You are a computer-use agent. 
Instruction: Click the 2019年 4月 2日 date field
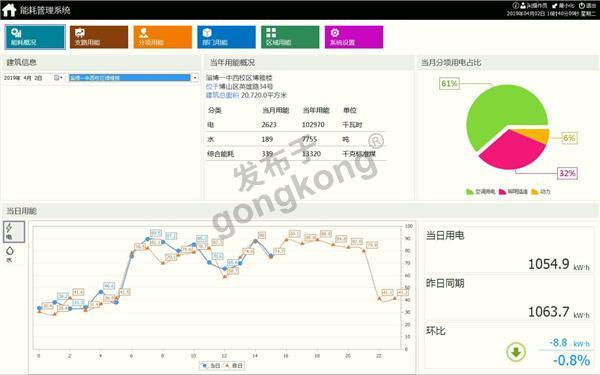23,78
